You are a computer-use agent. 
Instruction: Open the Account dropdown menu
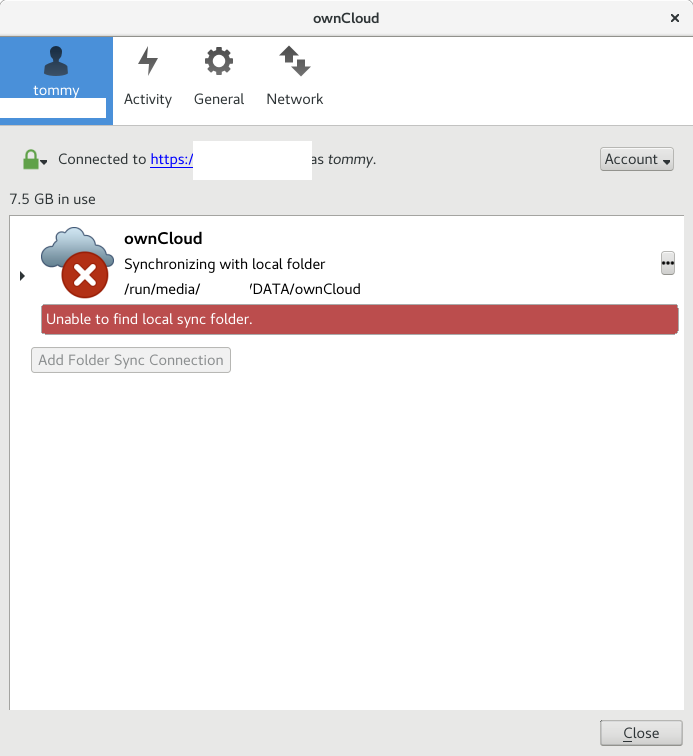click(637, 159)
